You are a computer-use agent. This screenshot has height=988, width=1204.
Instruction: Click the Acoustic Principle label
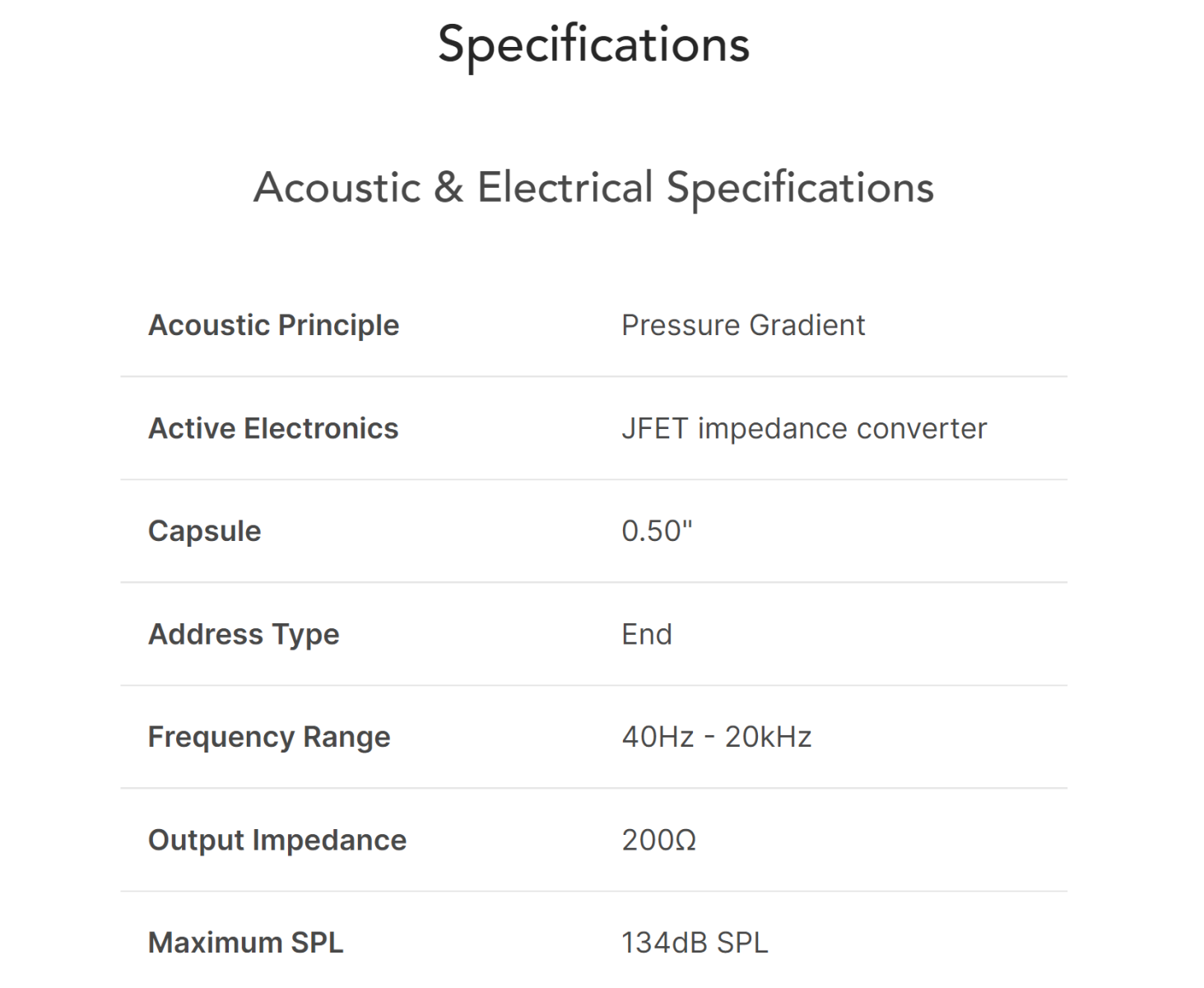[273, 325]
